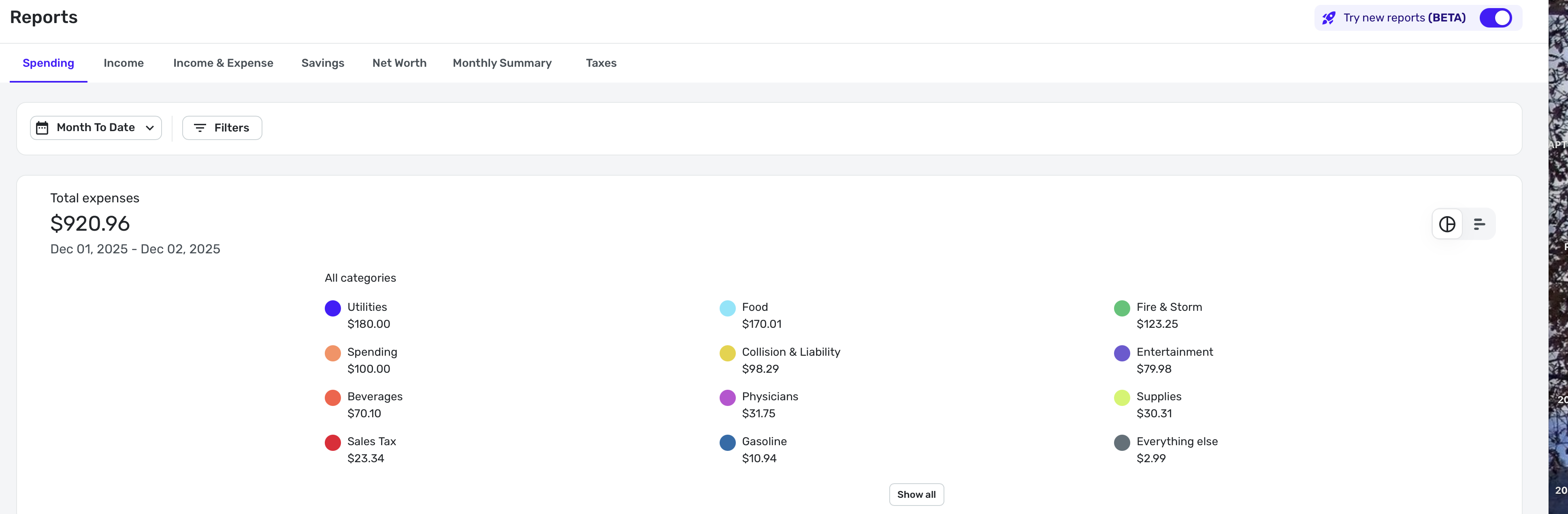Click the Food light-blue swatch
1568x514 pixels.
(727, 308)
